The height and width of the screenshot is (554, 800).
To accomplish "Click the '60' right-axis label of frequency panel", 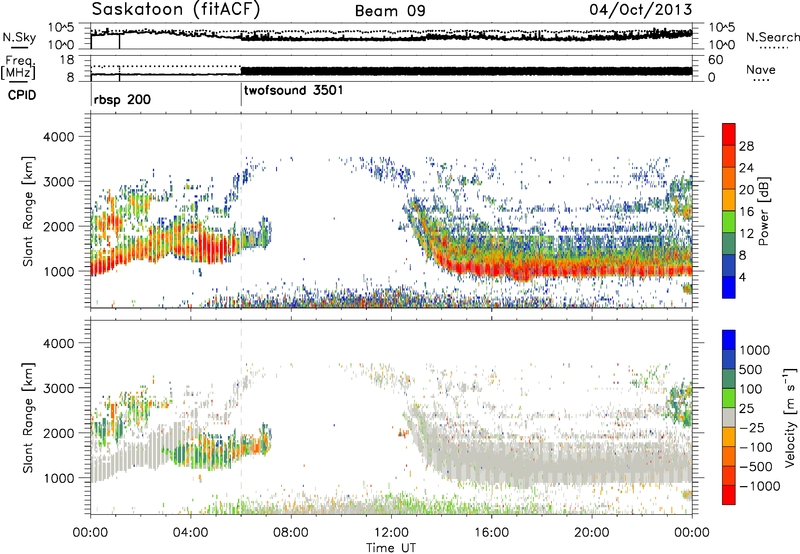I will [x=715, y=60].
